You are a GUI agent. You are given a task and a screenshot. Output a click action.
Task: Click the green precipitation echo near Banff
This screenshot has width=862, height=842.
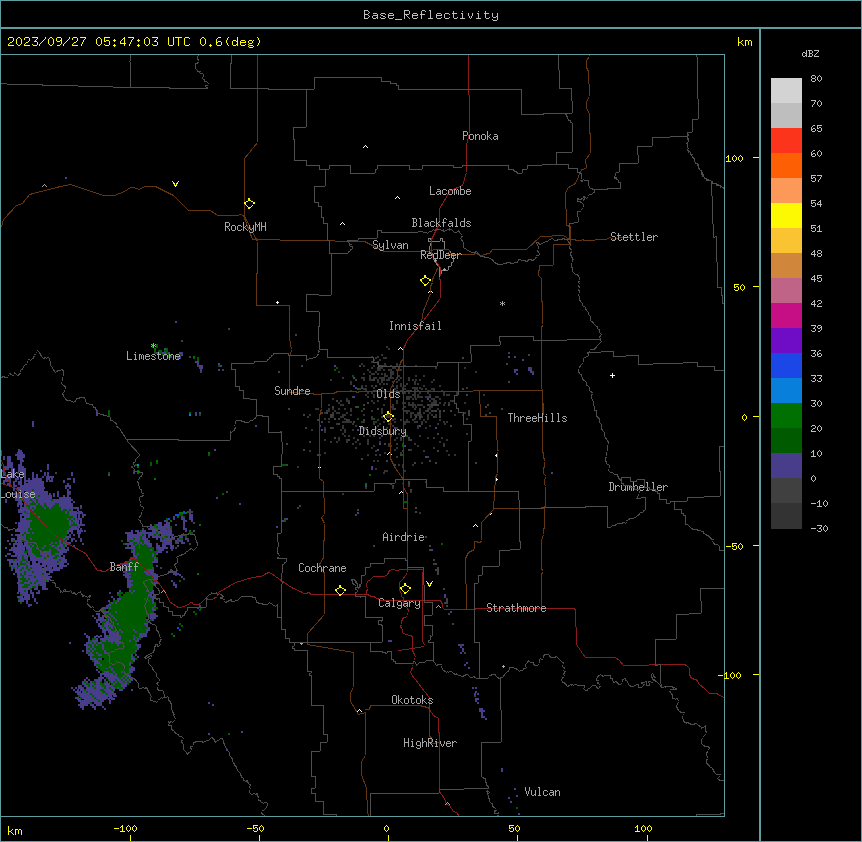(x=129, y=610)
